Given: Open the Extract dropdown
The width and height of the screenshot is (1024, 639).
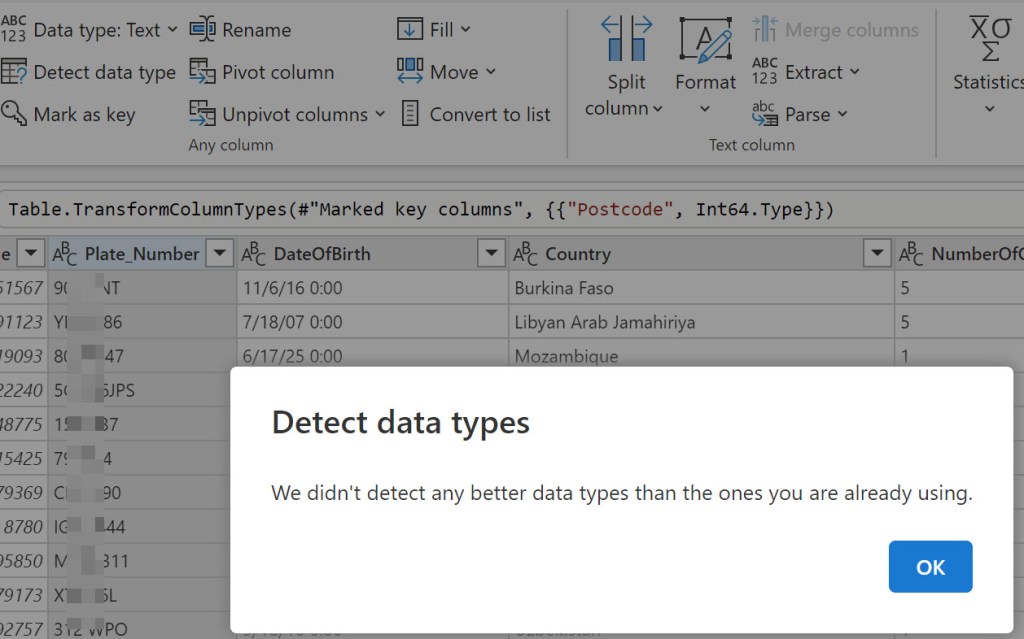Looking at the screenshot, I should (854, 72).
